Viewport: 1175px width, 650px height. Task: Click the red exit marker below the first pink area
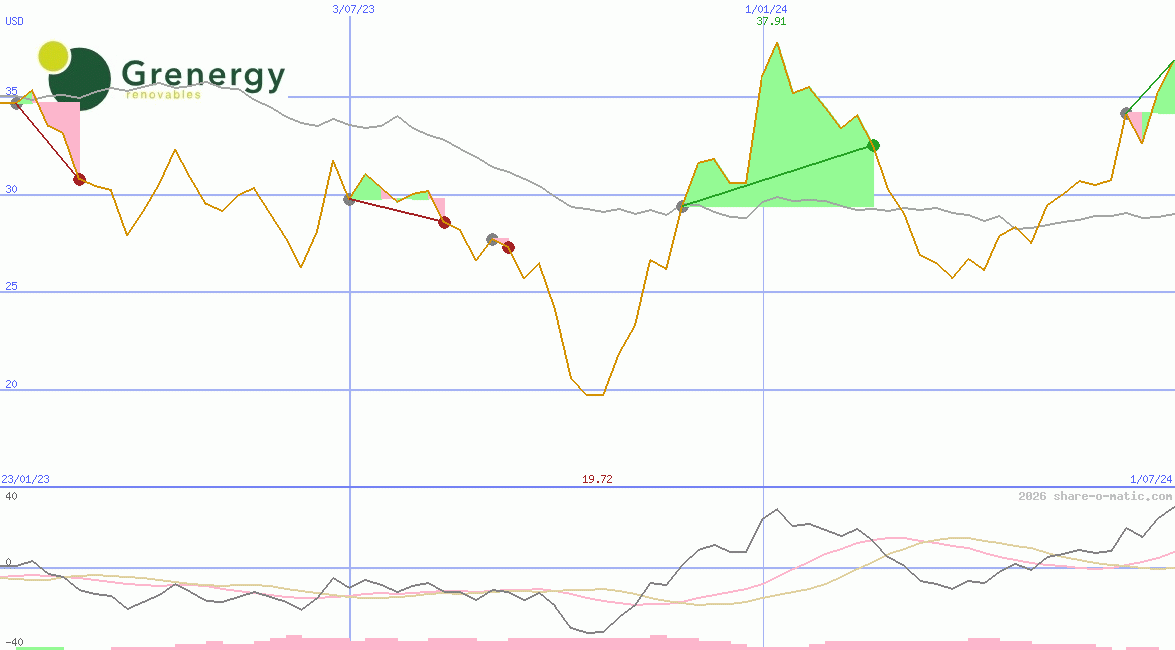(x=79, y=179)
